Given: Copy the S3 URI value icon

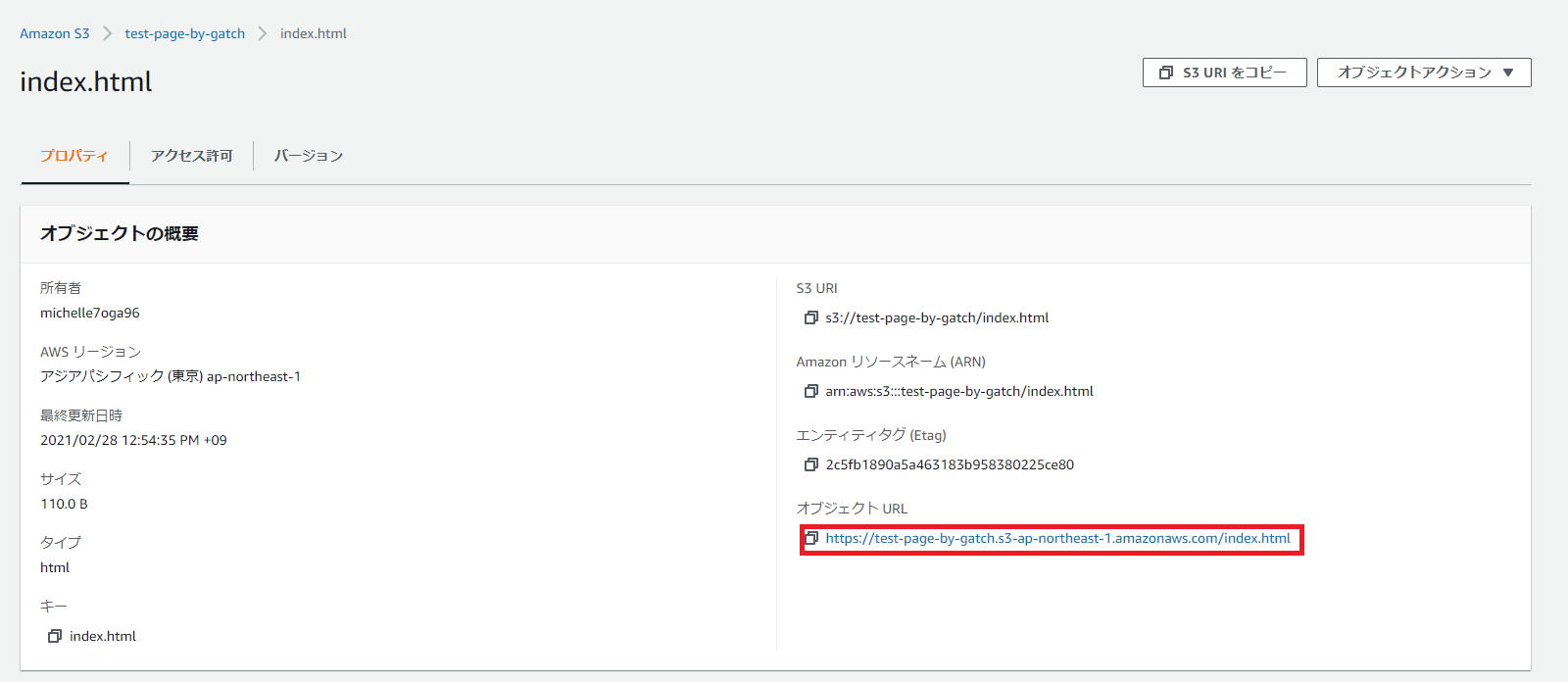Looking at the screenshot, I should (x=810, y=317).
